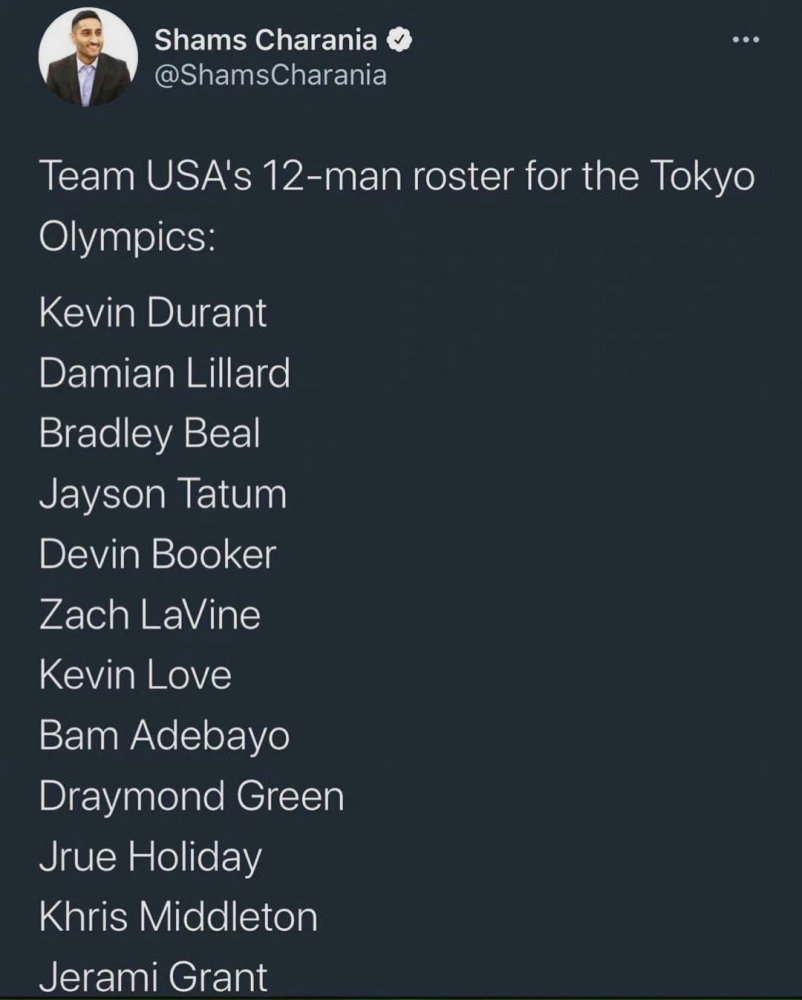
Task: Click the name Kevin Durant
Action: pyautogui.click(x=152, y=312)
